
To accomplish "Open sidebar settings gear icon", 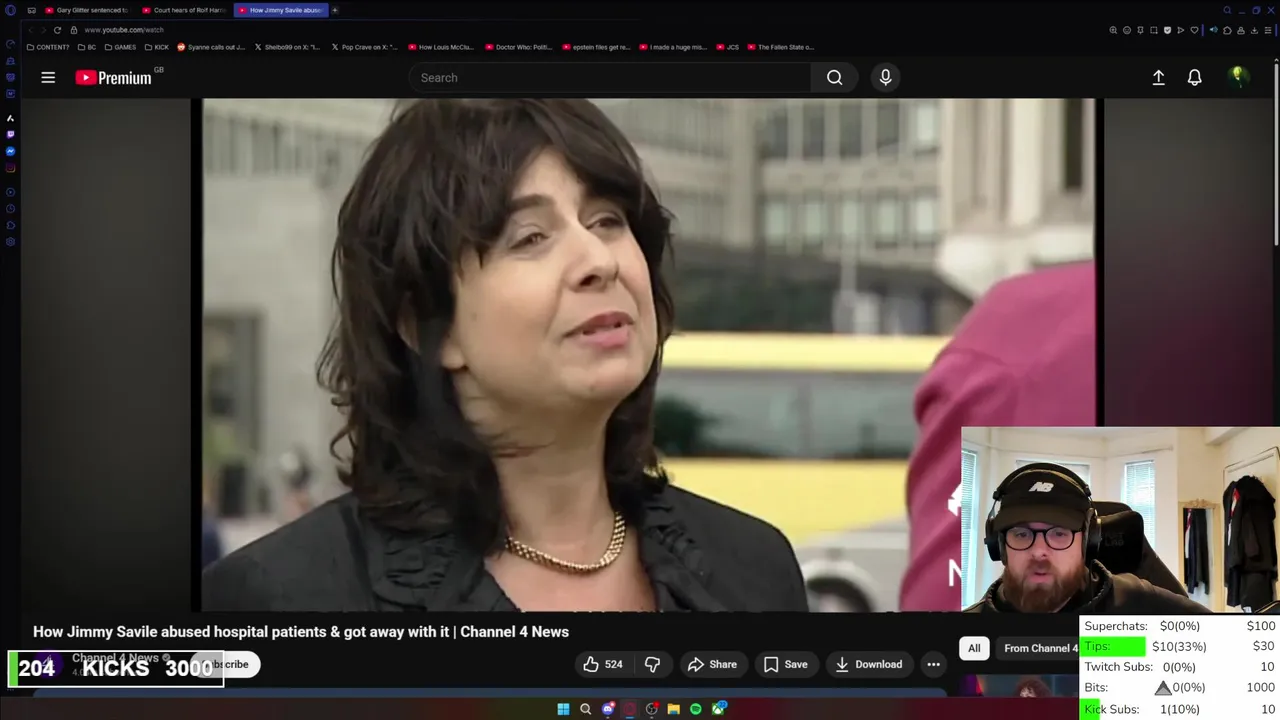I will [10, 242].
